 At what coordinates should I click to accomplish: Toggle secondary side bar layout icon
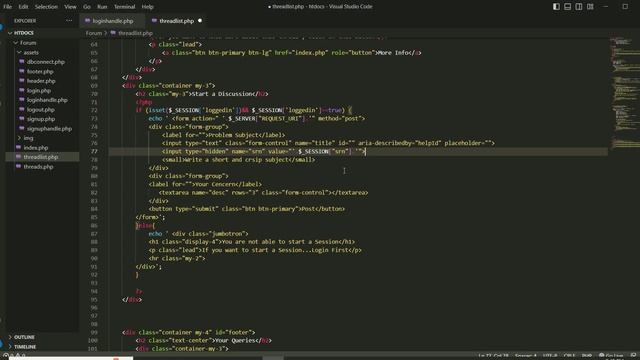coord(579,7)
